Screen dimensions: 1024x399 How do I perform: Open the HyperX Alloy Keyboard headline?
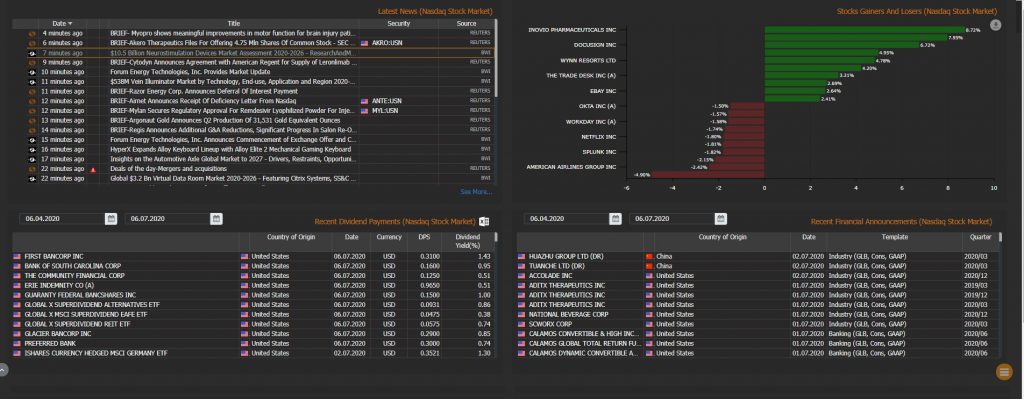231,150
